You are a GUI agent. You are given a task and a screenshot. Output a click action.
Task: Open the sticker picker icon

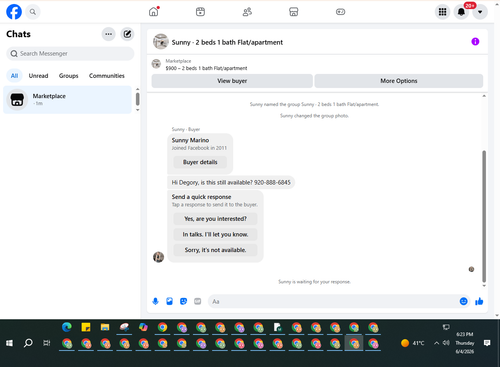(x=184, y=302)
